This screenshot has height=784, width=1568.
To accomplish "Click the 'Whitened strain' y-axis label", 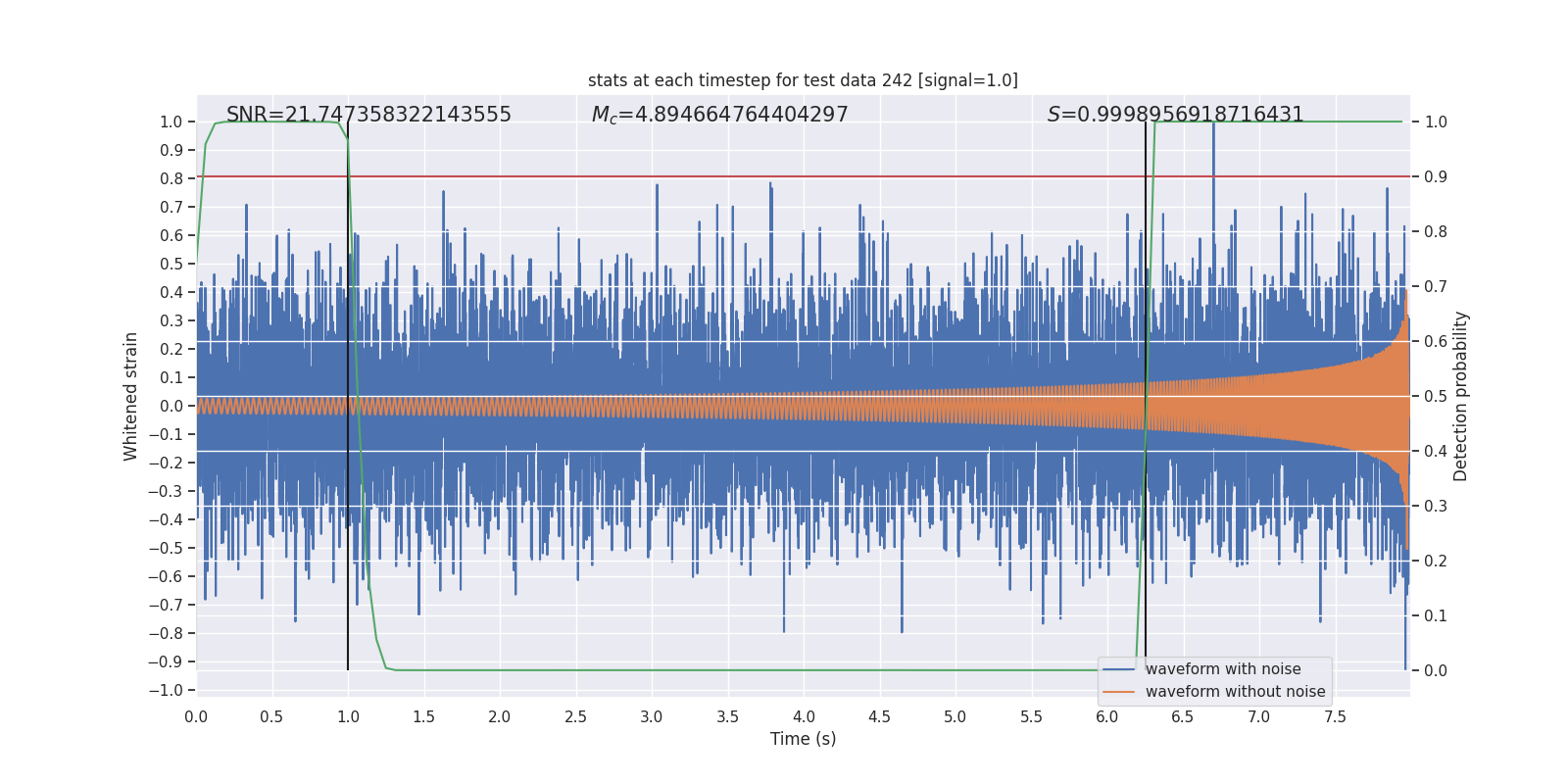I will [x=131, y=396].
